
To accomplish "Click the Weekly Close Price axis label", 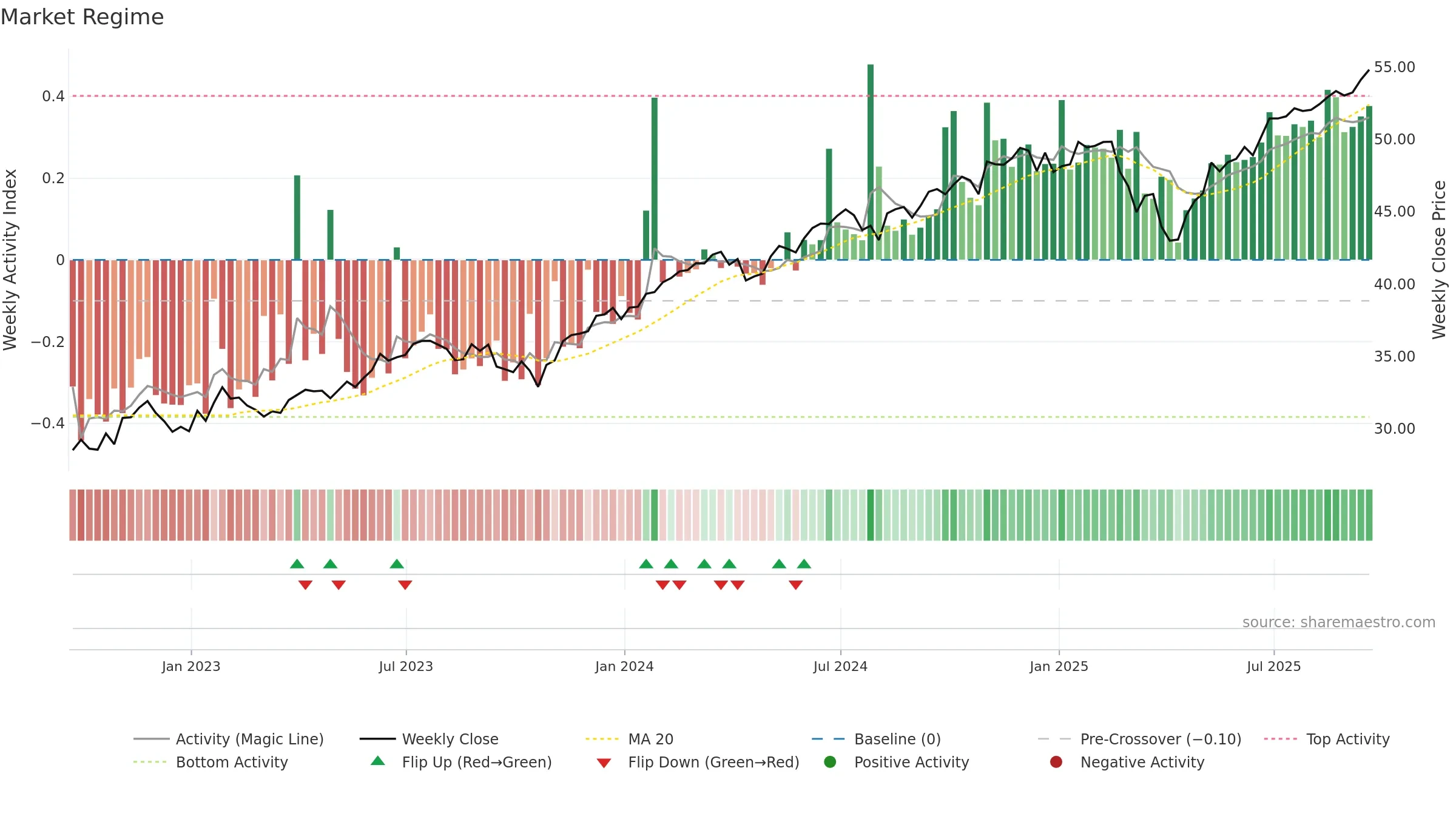I will (1439, 260).
